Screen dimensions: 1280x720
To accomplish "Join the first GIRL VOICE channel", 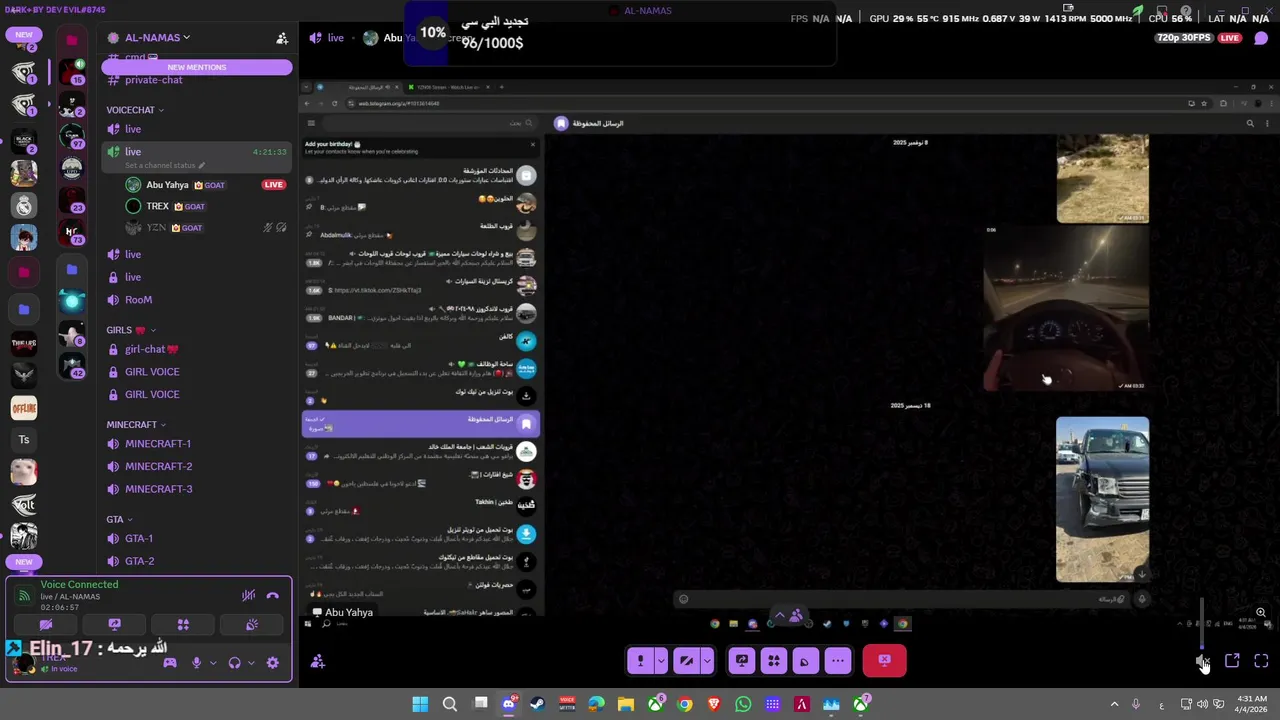I will click(x=152, y=372).
